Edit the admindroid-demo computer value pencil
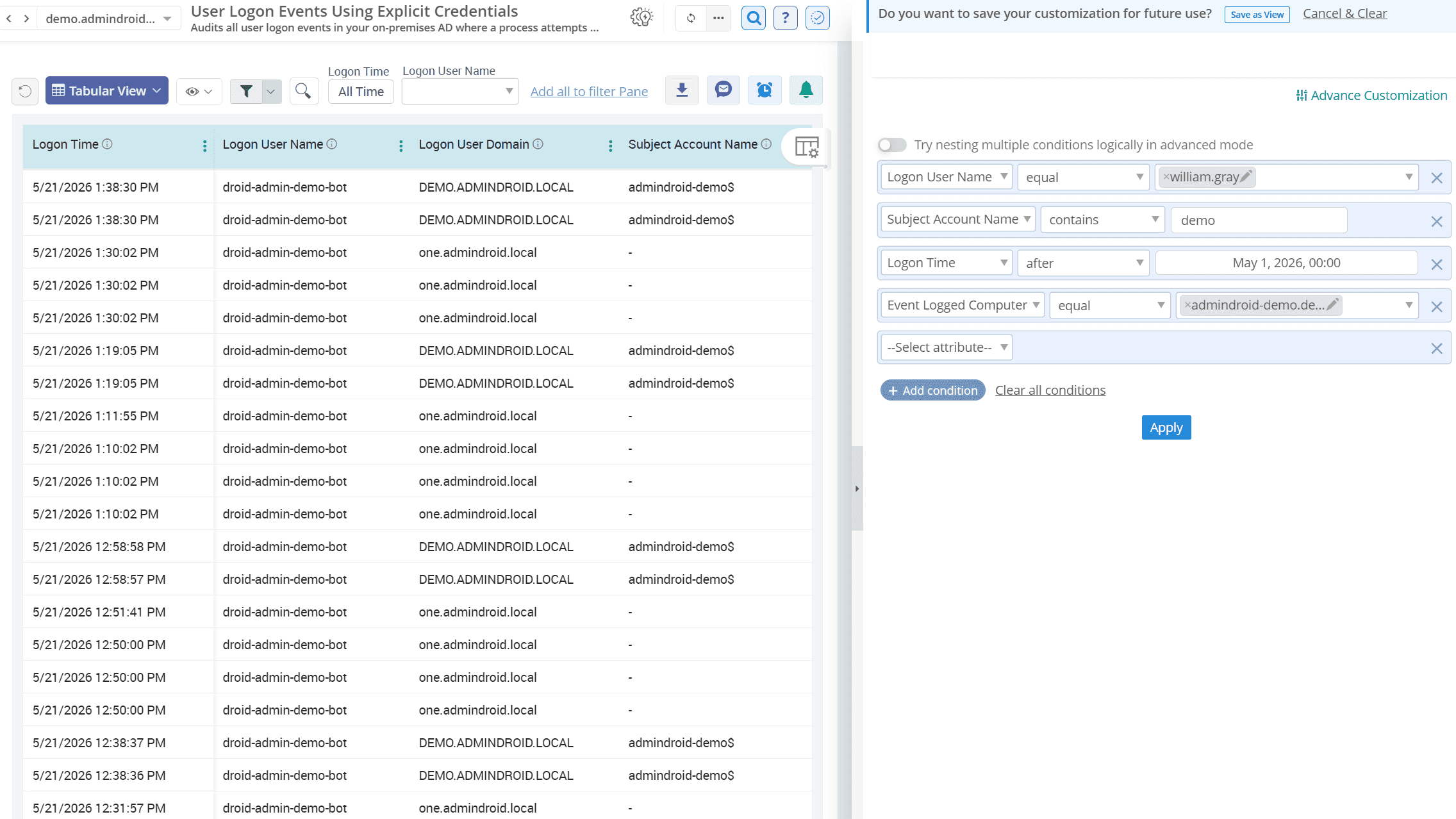Screen dimensions: 1456x819 [1332, 304]
